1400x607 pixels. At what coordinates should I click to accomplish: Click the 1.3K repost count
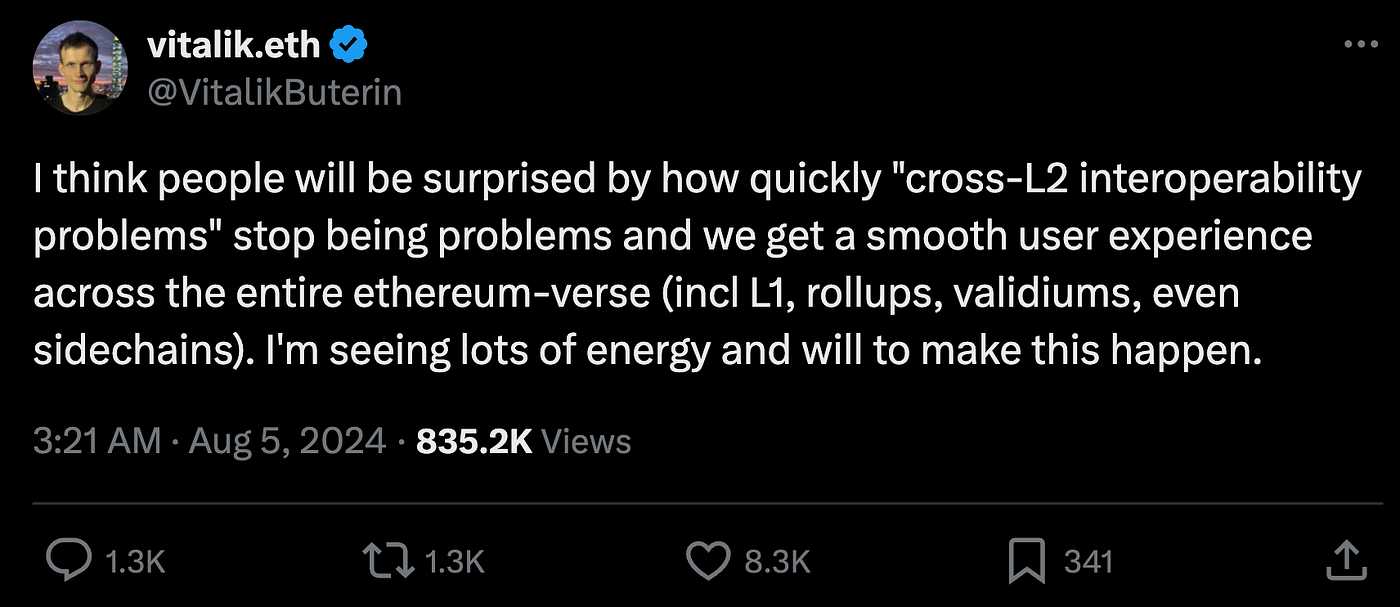[456, 562]
